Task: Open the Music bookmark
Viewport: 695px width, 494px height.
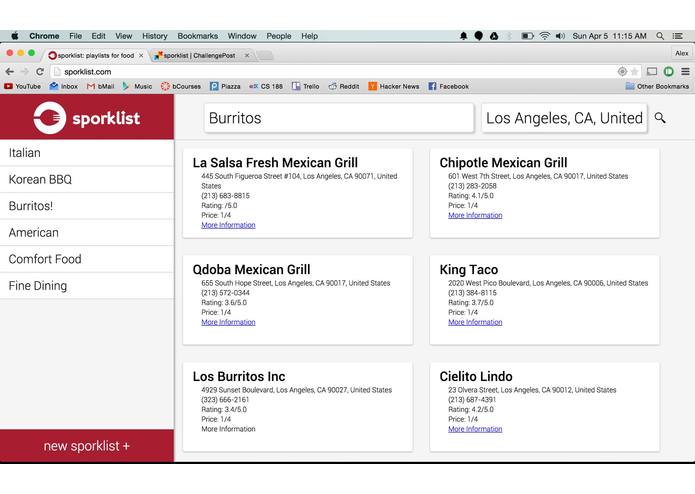Action: pos(137,86)
